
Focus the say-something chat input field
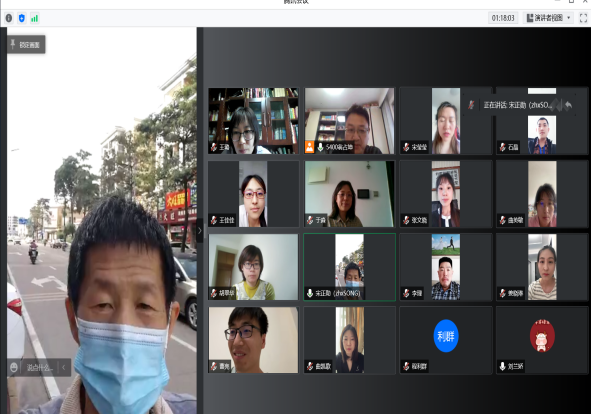(39, 367)
